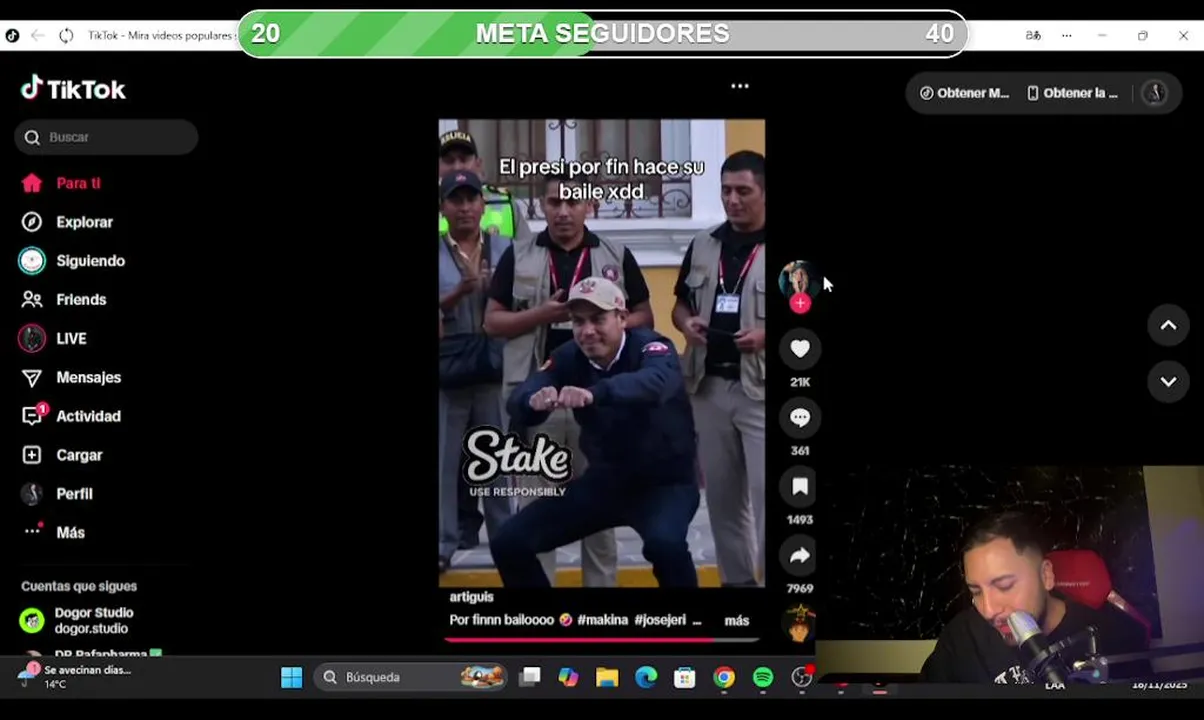This screenshot has height=720, width=1204.
Task: Expand the caption with 'más'
Action: 737,621
